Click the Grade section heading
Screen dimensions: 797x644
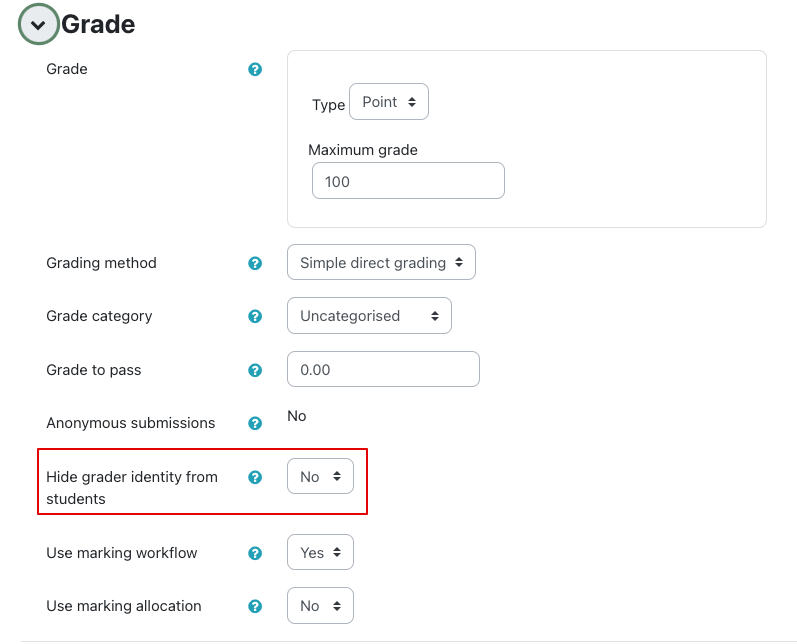click(x=98, y=24)
